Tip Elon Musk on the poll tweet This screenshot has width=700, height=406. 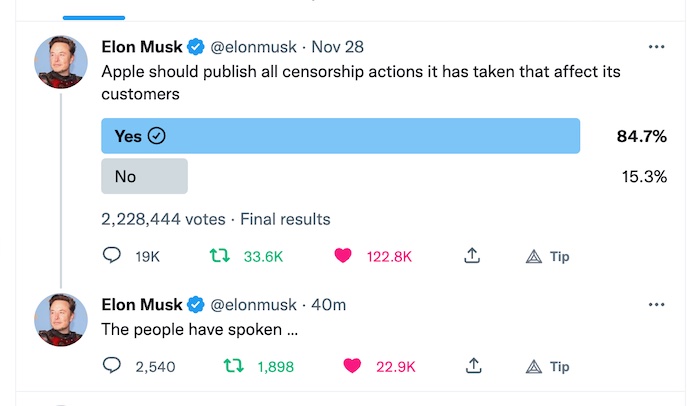547,256
